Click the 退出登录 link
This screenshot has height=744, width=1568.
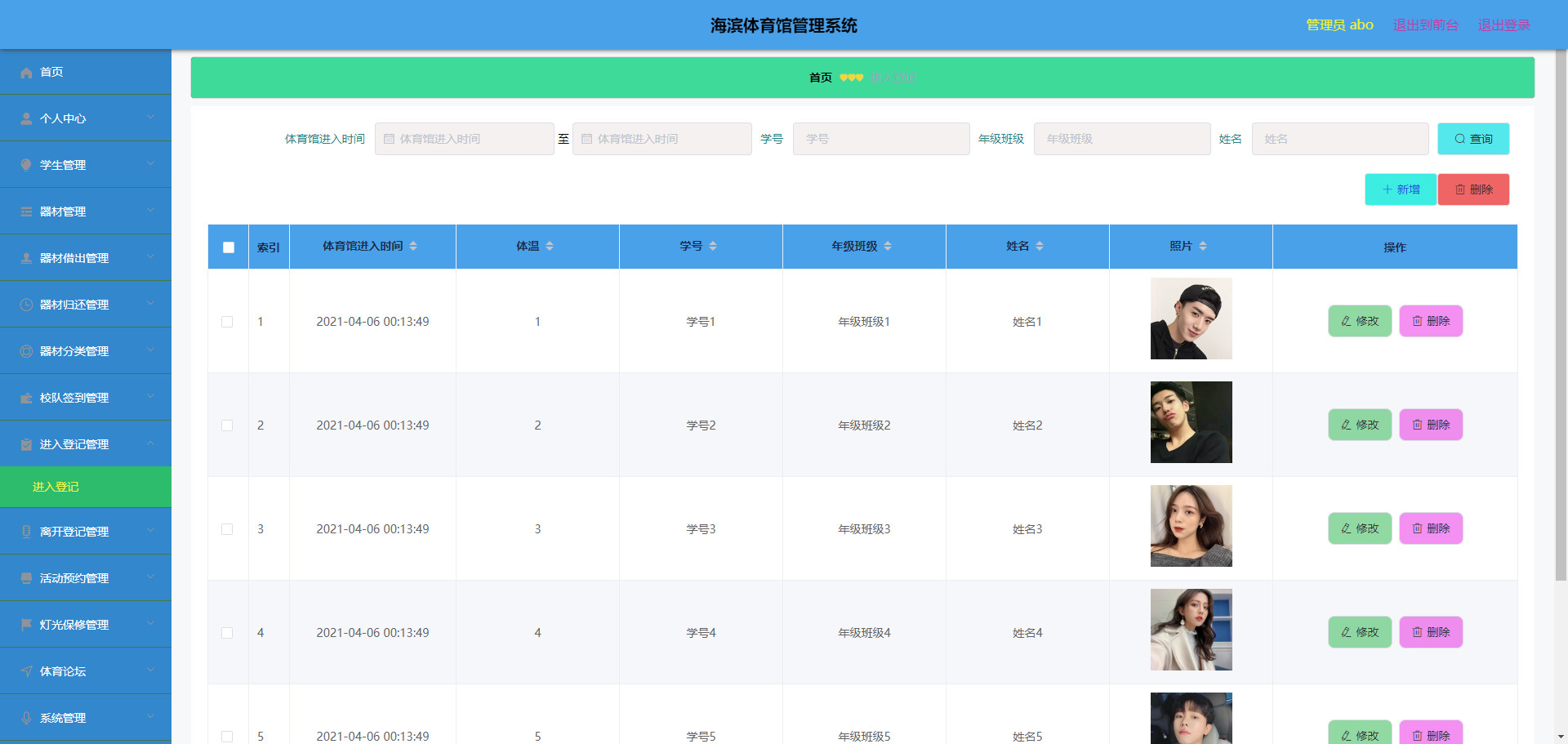click(x=1503, y=25)
